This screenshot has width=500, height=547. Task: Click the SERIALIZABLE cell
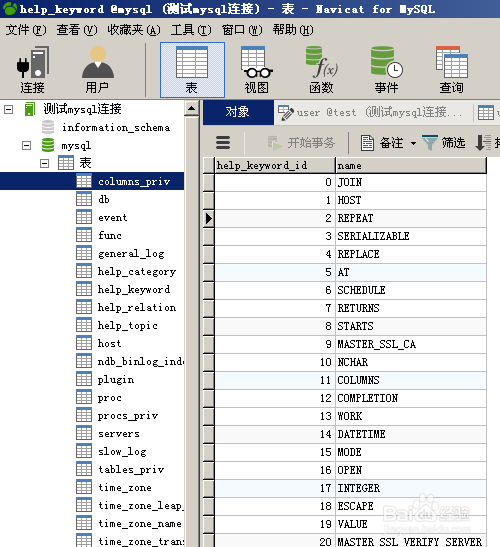[411, 236]
